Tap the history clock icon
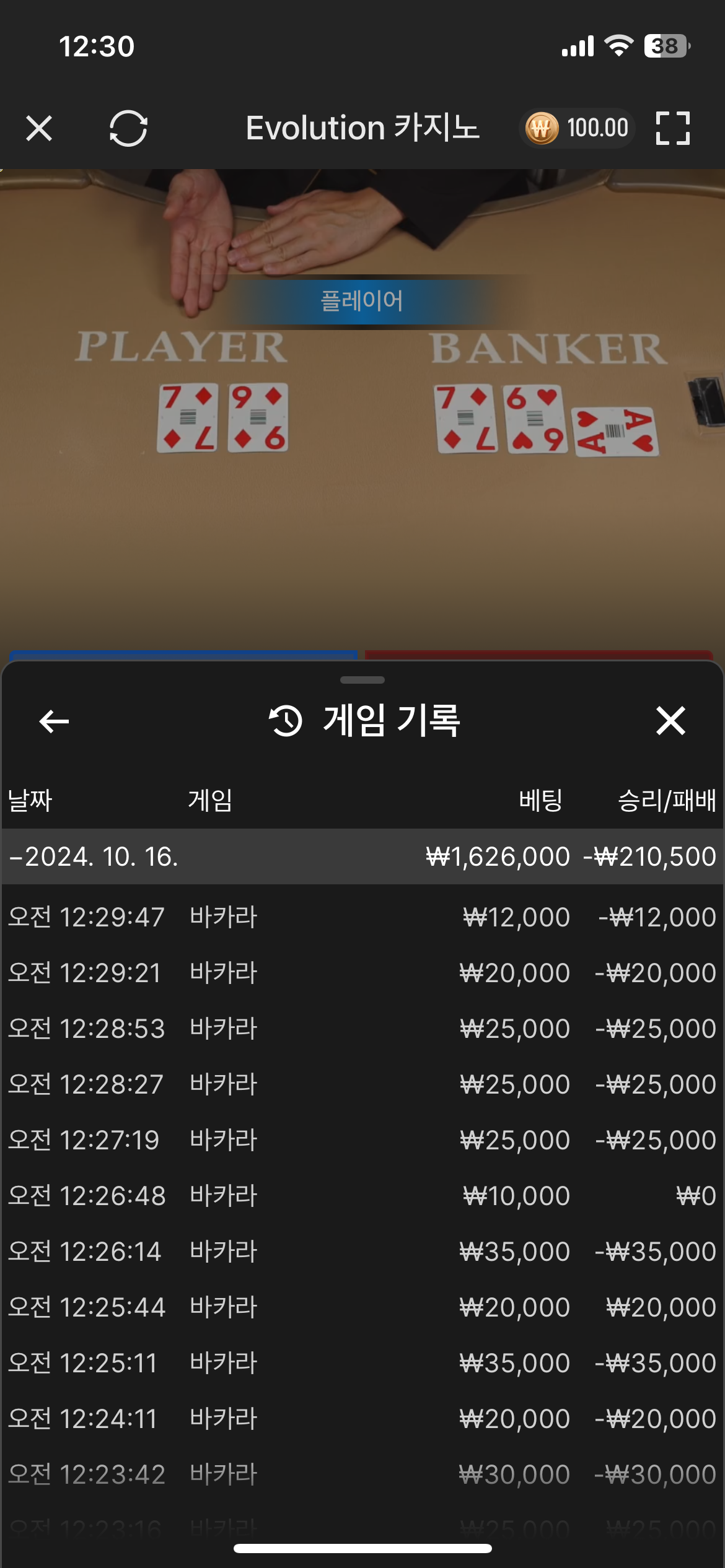Screen dimensions: 725x1568 click(x=286, y=721)
